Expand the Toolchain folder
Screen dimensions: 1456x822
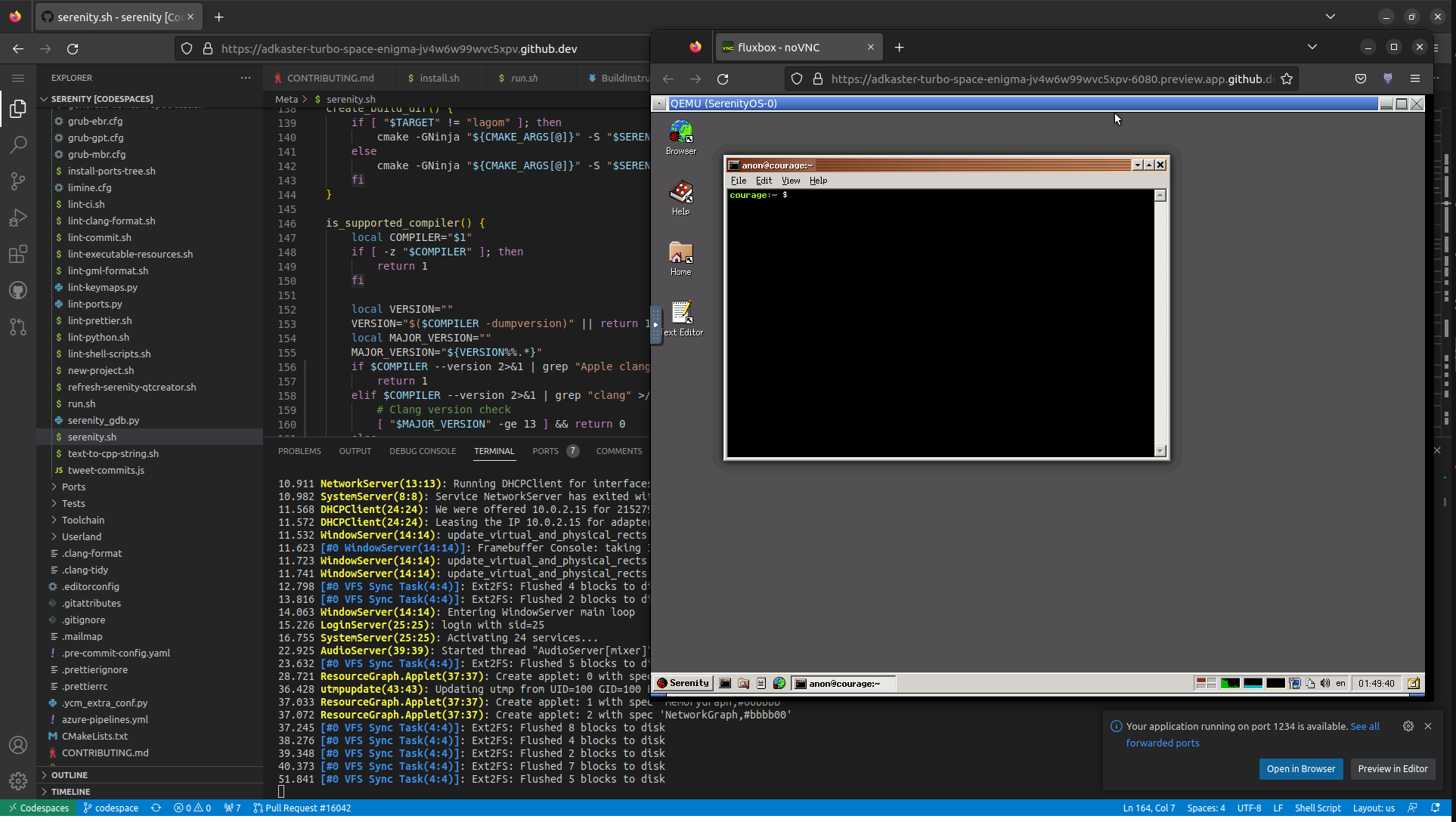coord(83,520)
